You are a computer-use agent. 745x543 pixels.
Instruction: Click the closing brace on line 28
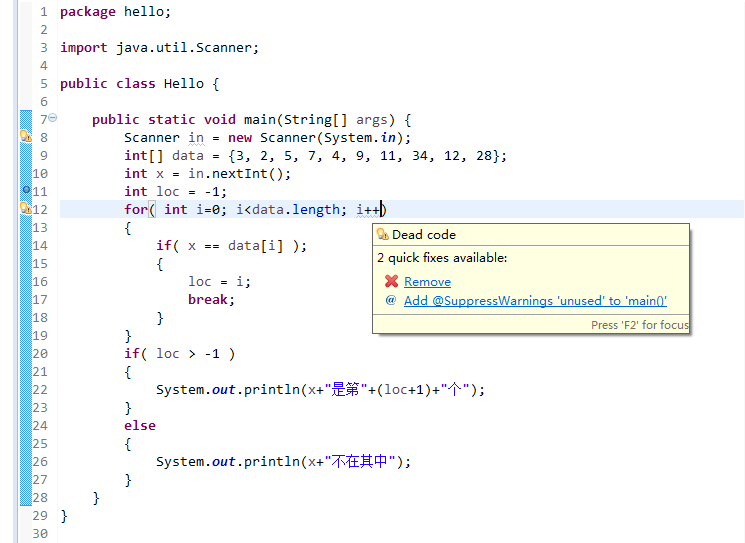[96, 498]
